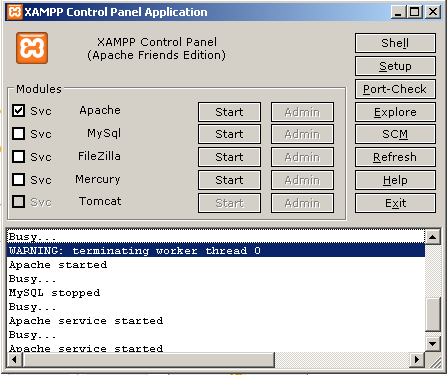Click the 'XAMPP Control Panel' heading text
Viewport: 448px width, 375px height.
(x=157, y=42)
